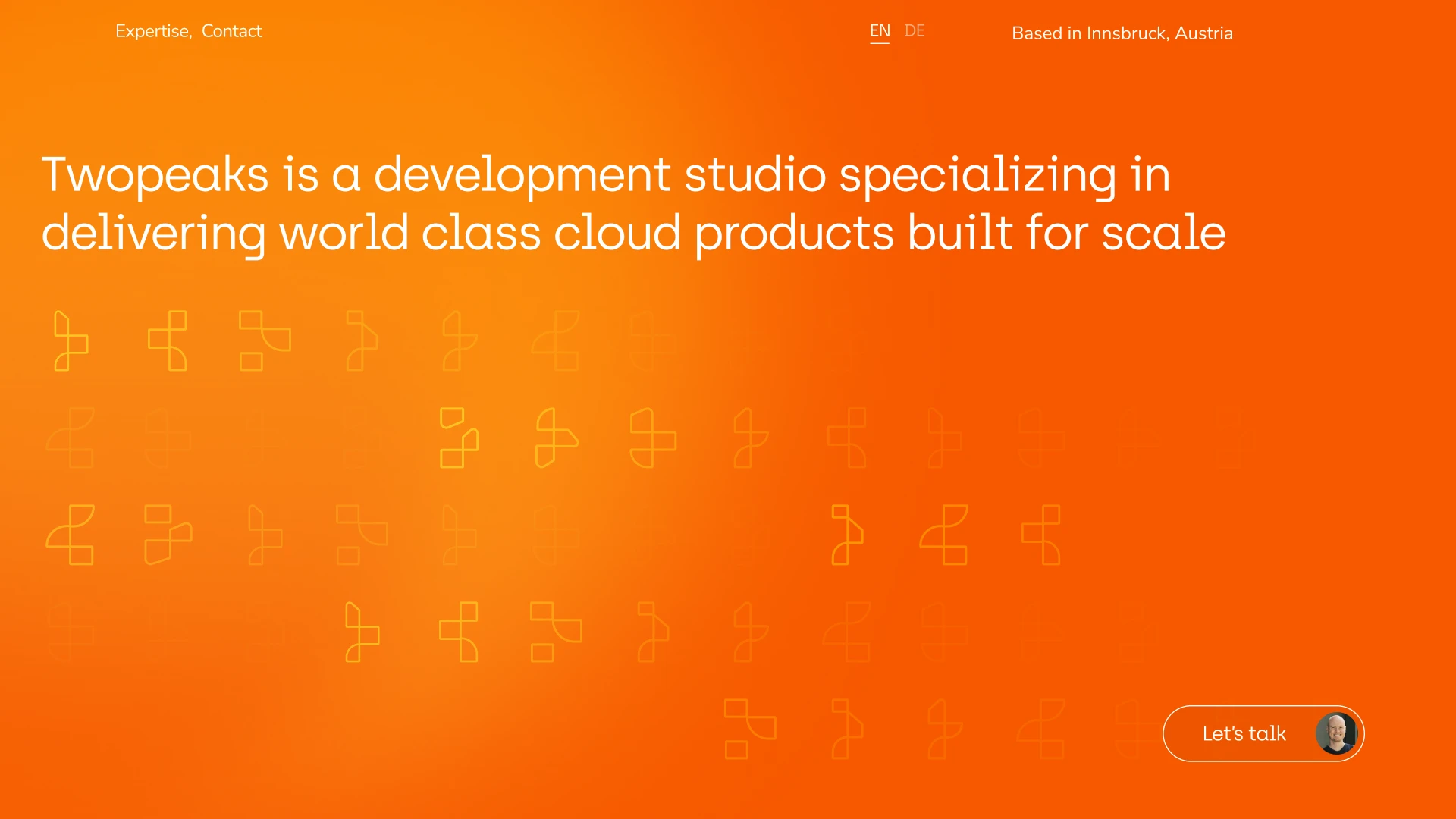Click the brightest yellow glyph in second row

tap(459, 438)
